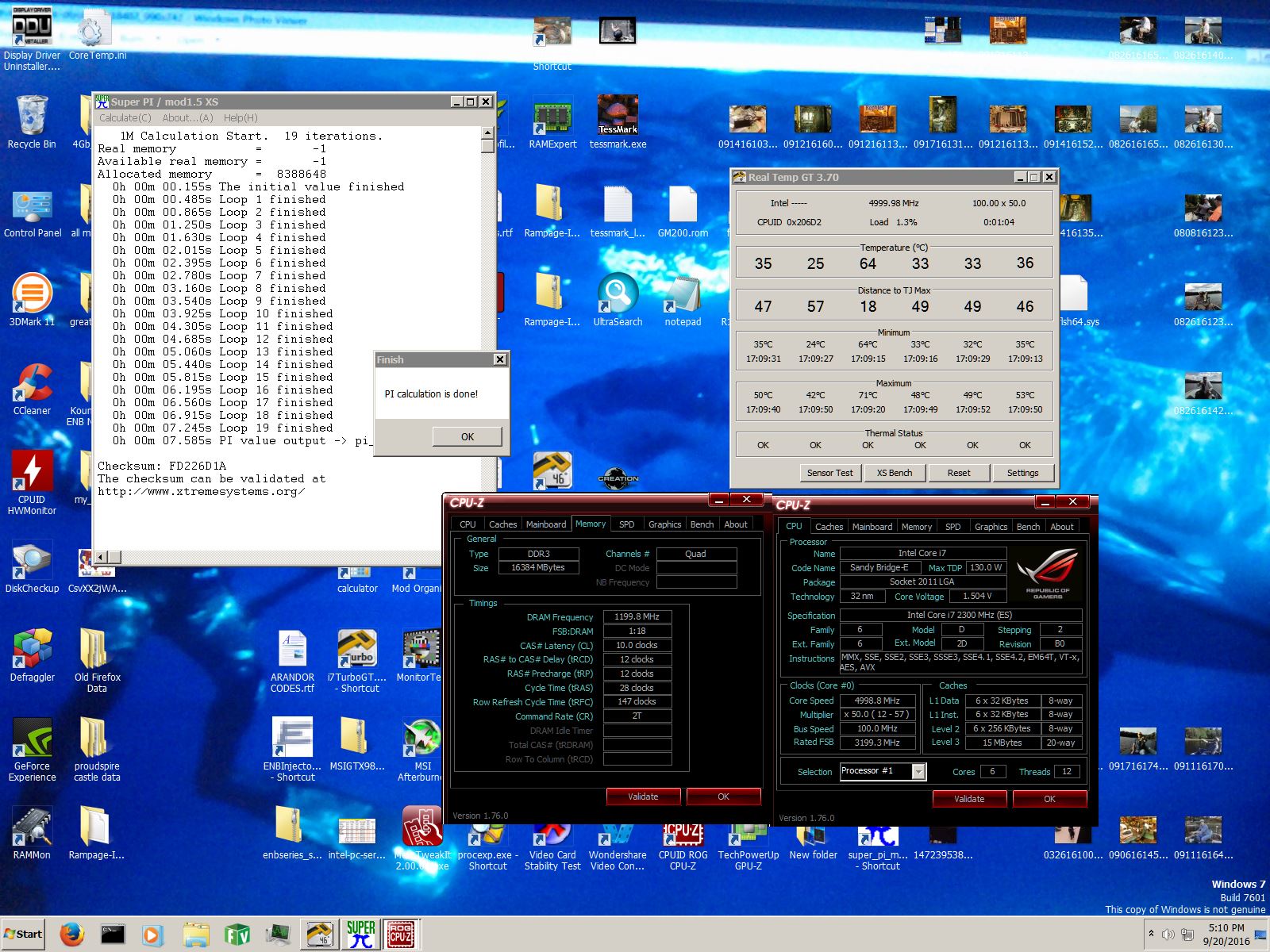The height and width of the screenshot is (952, 1270).
Task: Open the proudspire castle data folder
Action: (97, 748)
